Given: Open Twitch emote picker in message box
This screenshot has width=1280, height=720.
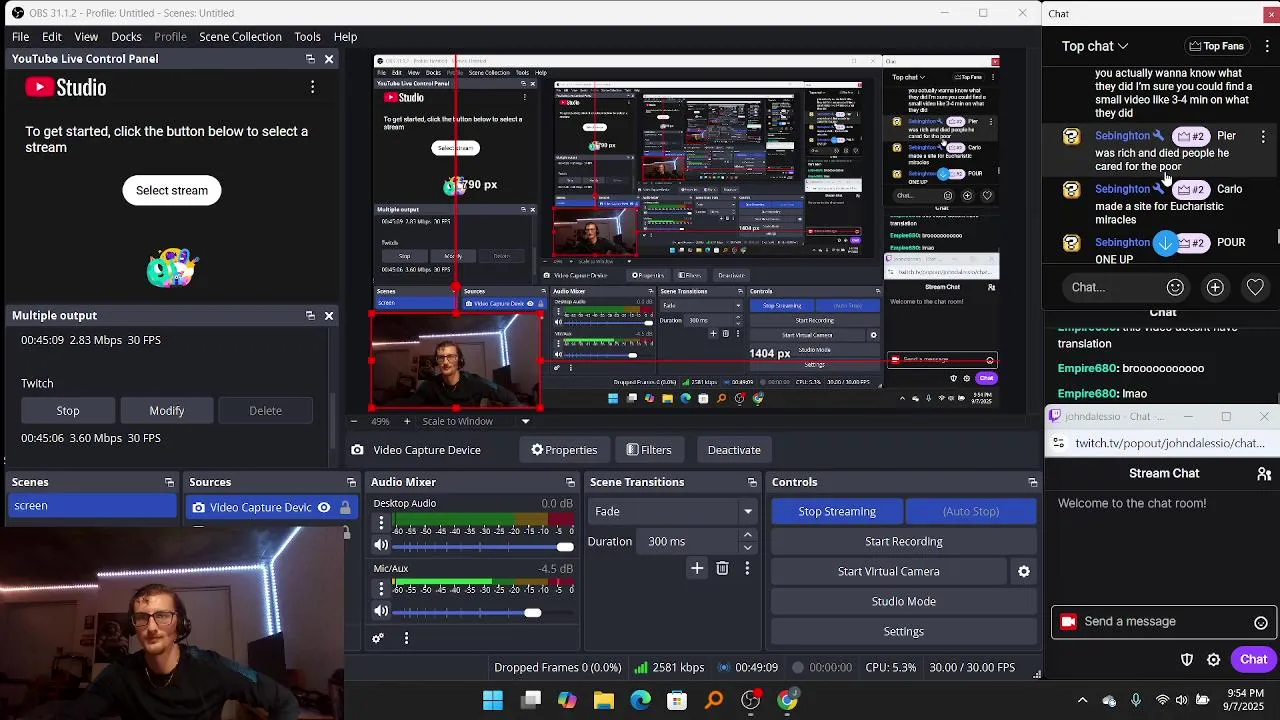Looking at the screenshot, I should point(1261,622).
